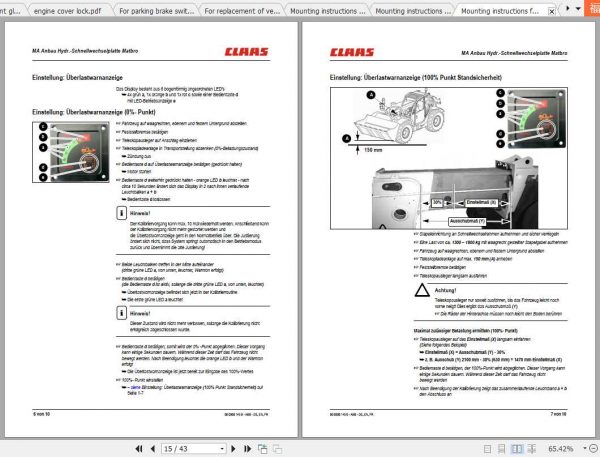Jump to the last page
This screenshot has height=457, width=600.
(x=248, y=449)
